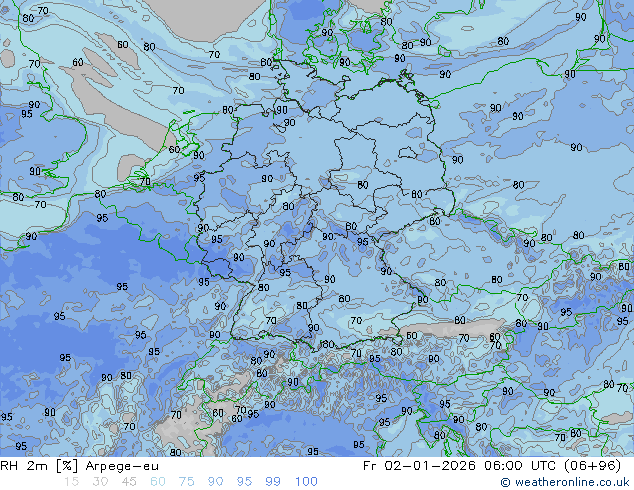Click the 'RH 2m [%]' label
The width and height of the screenshot is (634, 490).
point(39,466)
